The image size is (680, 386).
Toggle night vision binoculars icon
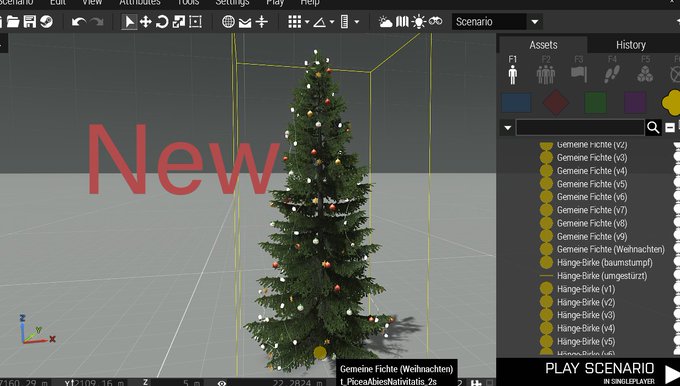coord(435,21)
